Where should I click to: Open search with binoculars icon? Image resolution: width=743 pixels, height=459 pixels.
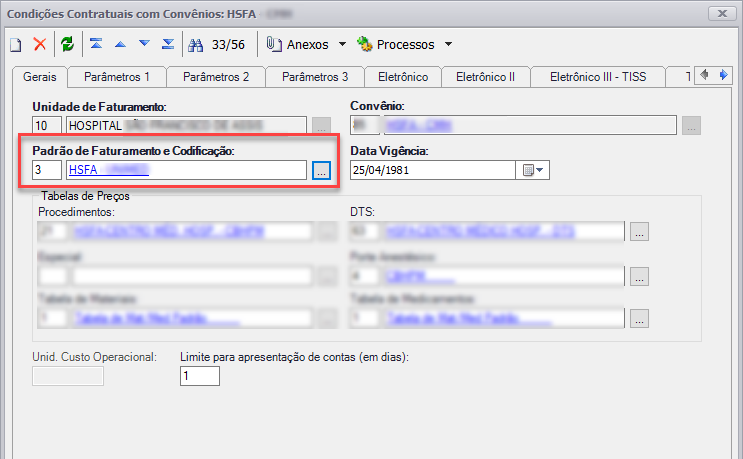coord(195,45)
